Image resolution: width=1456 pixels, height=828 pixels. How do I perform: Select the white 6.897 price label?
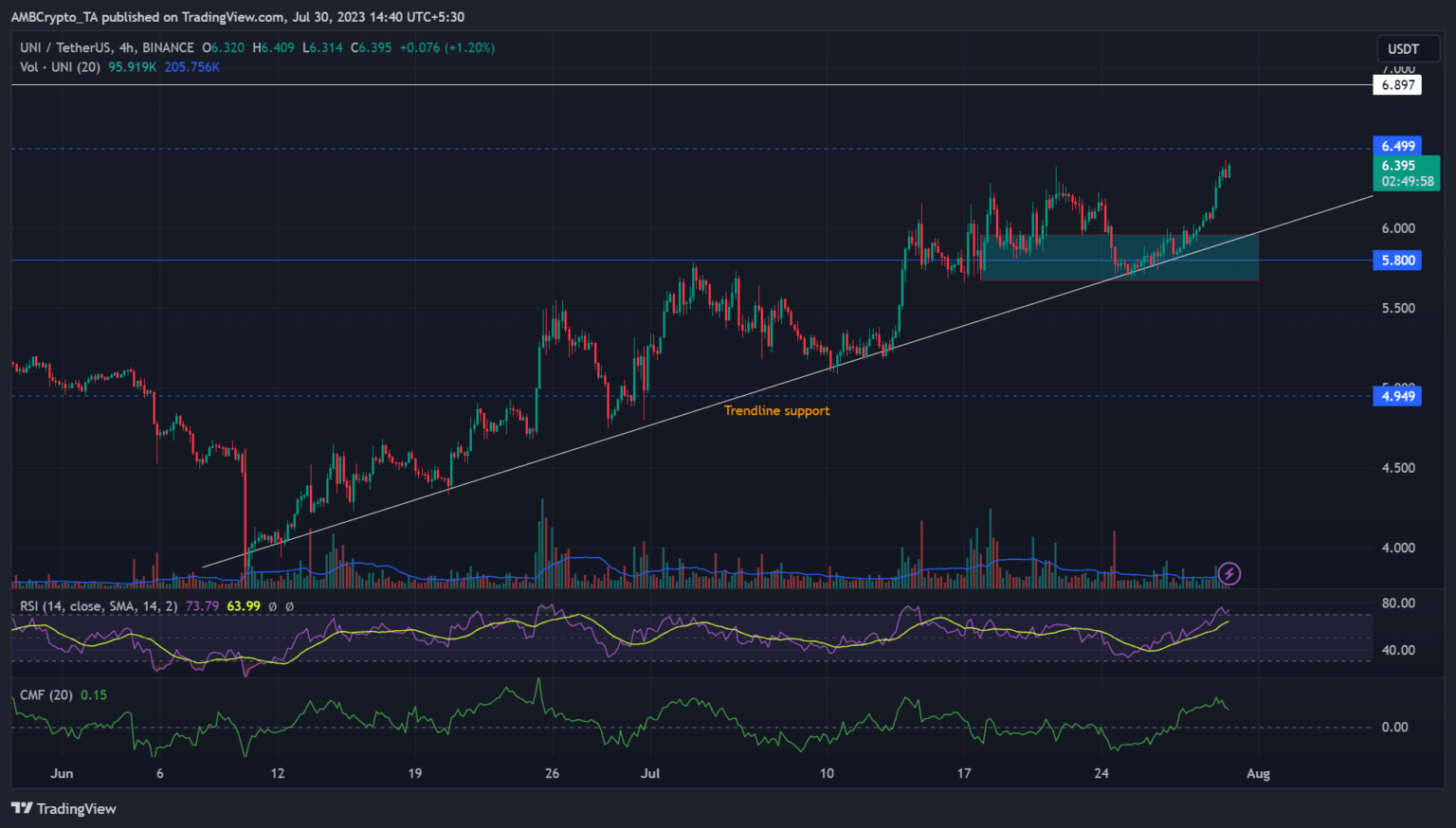[1397, 85]
